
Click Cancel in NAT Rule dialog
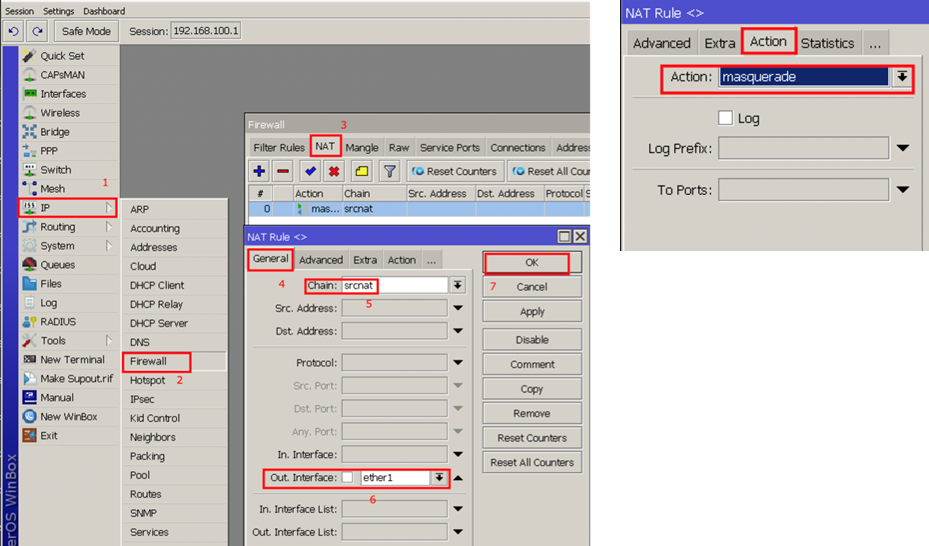[531, 287]
